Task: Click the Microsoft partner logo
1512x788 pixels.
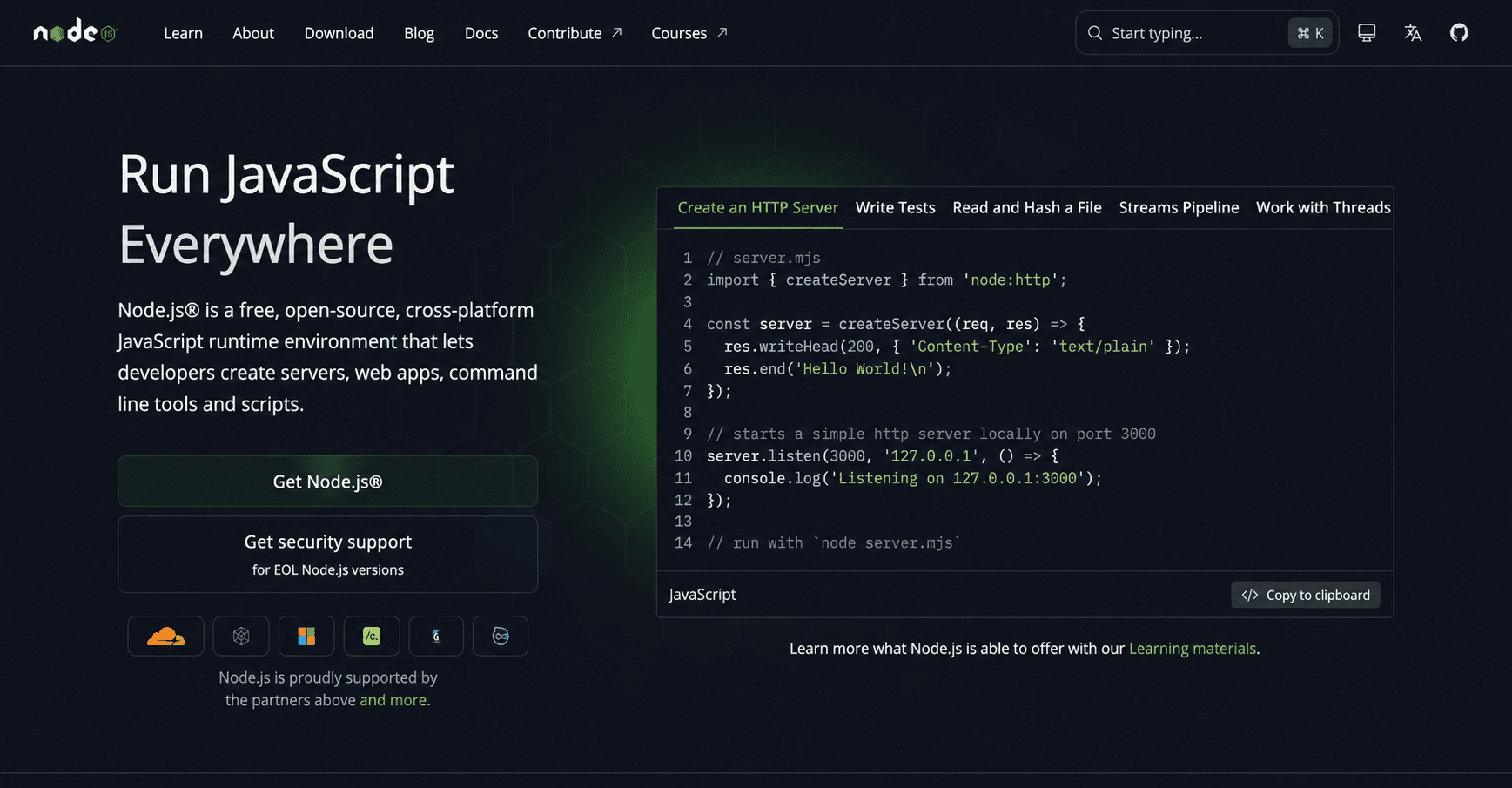Action: click(306, 636)
